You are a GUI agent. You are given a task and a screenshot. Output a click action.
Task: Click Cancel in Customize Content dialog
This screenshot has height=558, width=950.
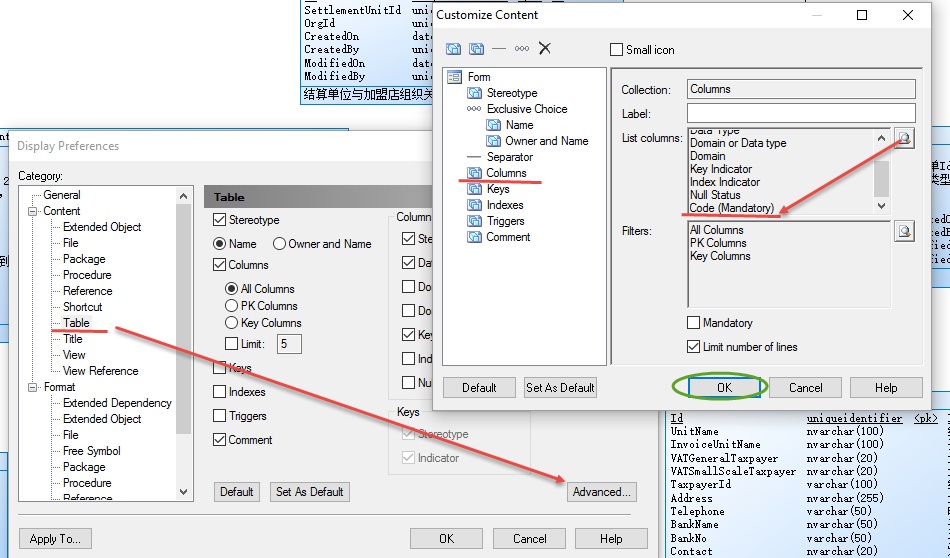tap(805, 388)
